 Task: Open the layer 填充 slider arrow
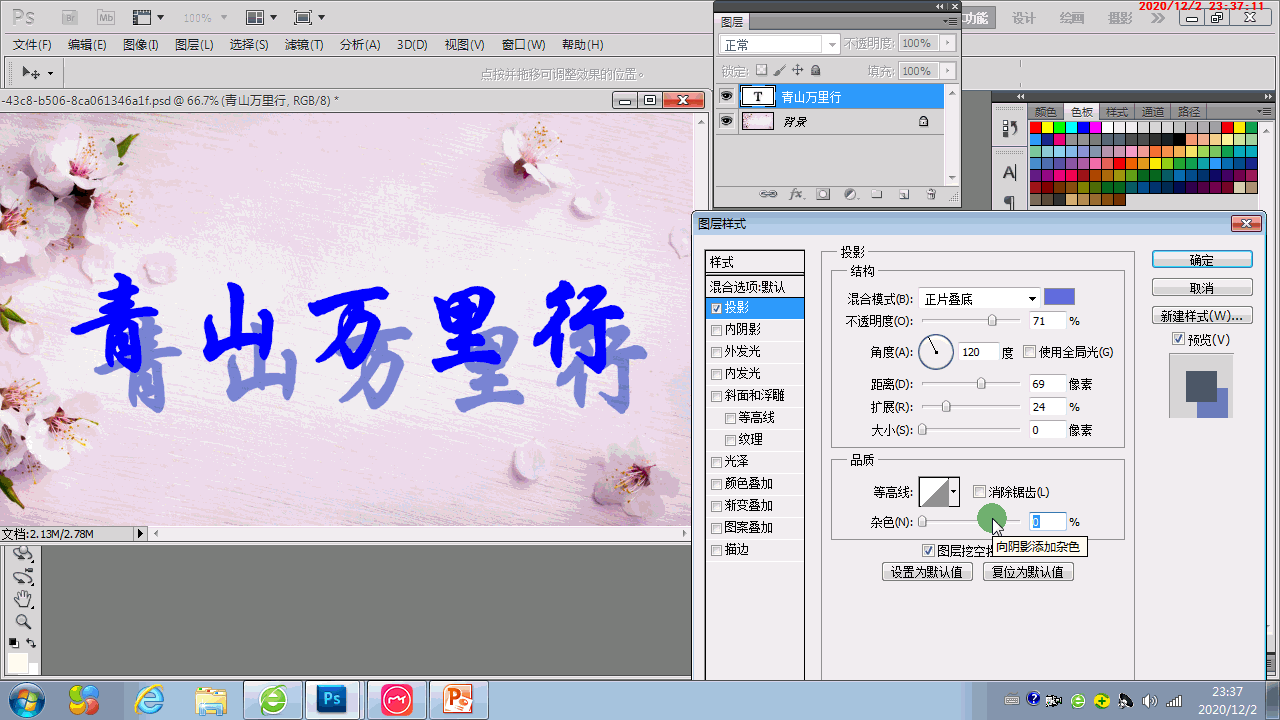coord(947,71)
